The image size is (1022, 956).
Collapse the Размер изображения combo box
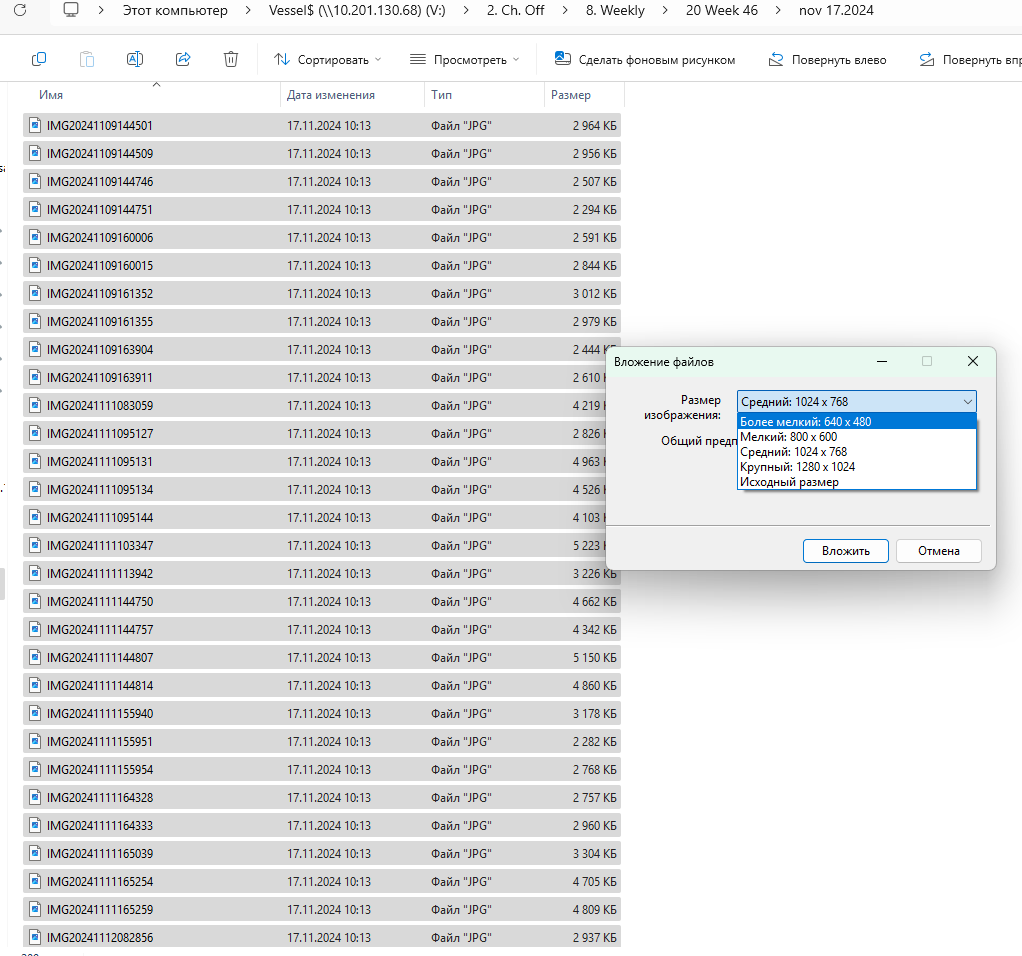[x=968, y=401]
